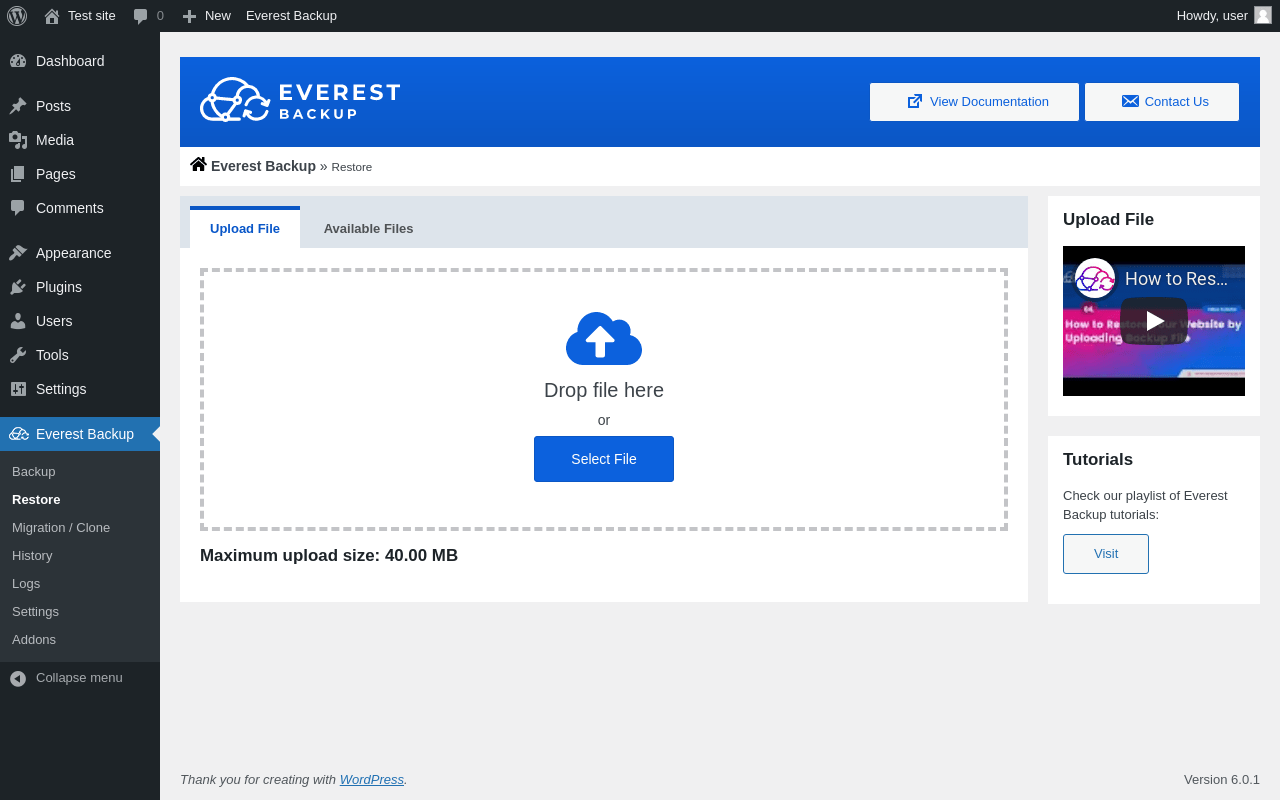Click Everest Backup breadcrumb link

(263, 166)
